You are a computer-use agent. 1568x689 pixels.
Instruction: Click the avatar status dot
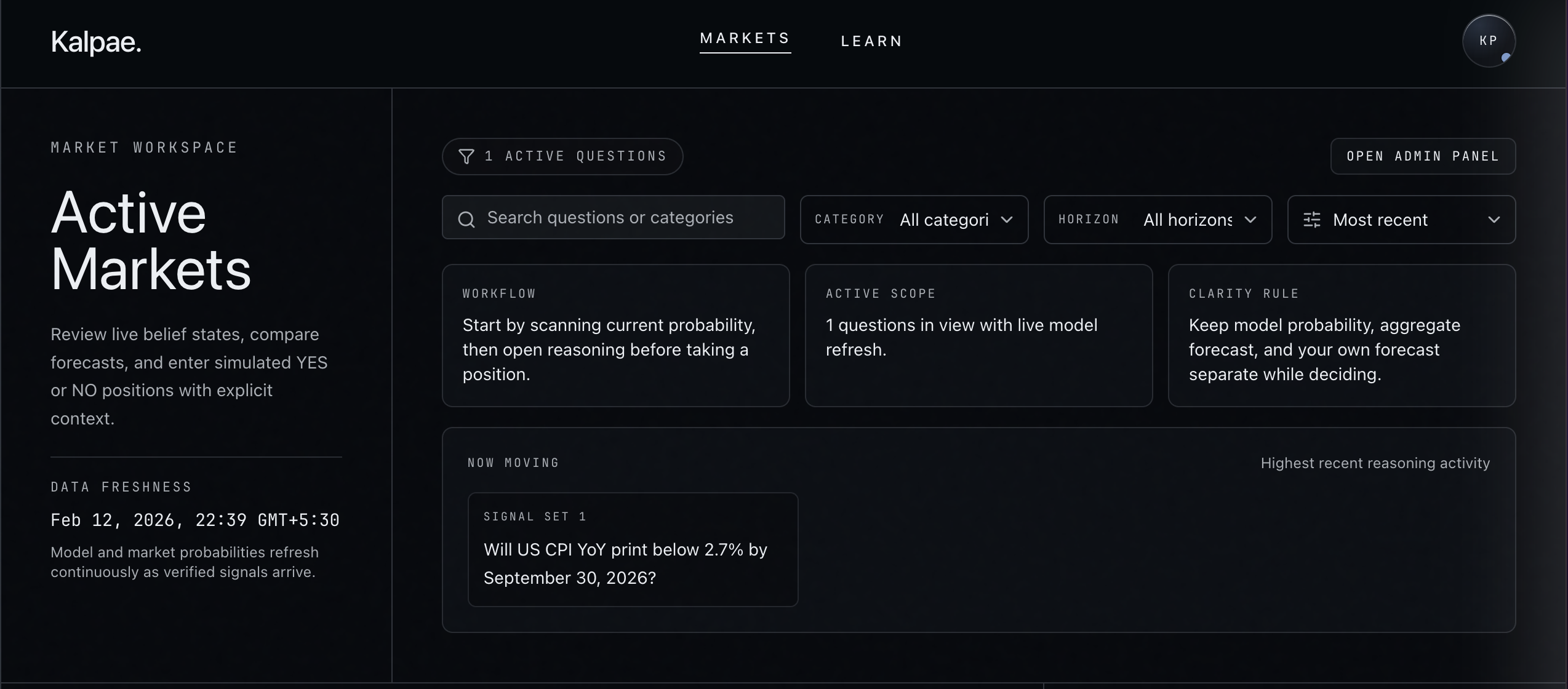click(1505, 57)
